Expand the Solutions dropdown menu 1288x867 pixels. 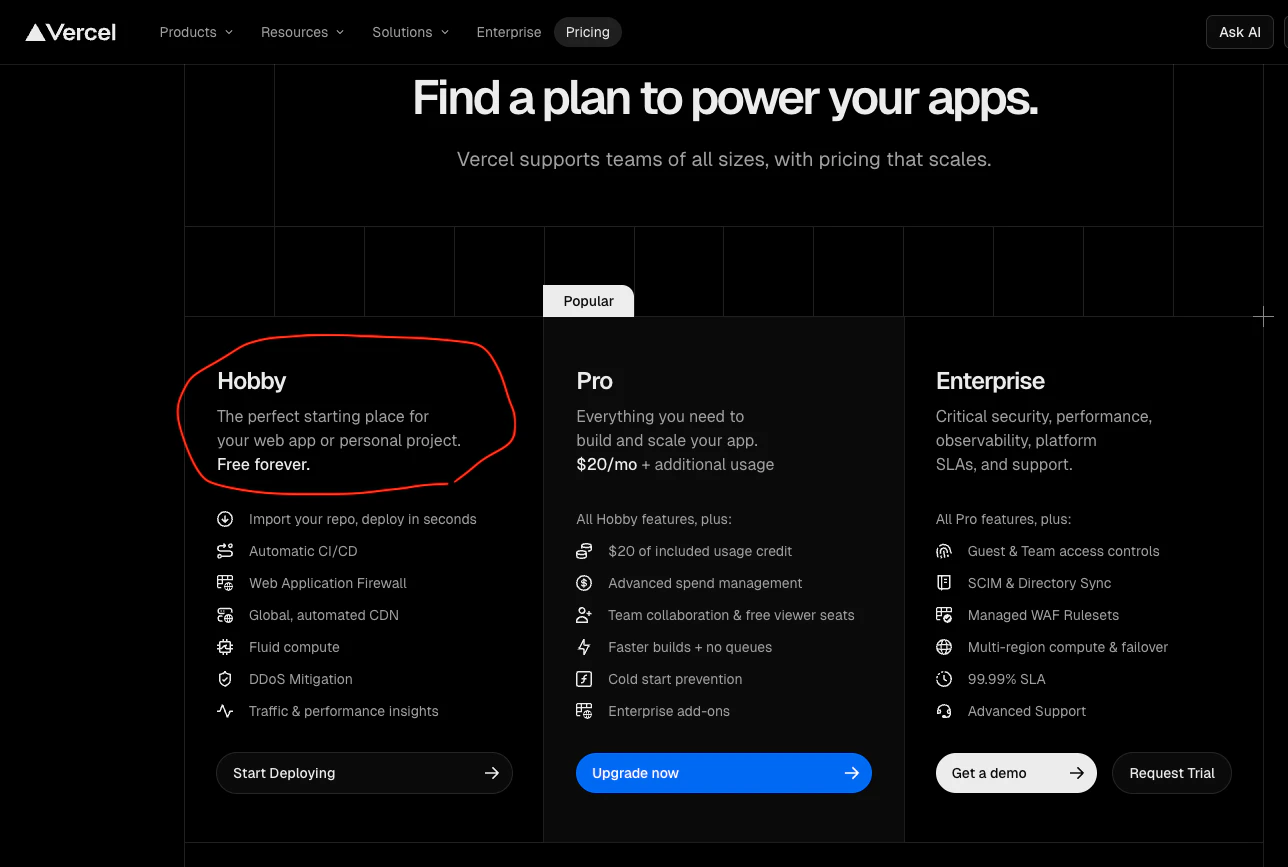410,32
